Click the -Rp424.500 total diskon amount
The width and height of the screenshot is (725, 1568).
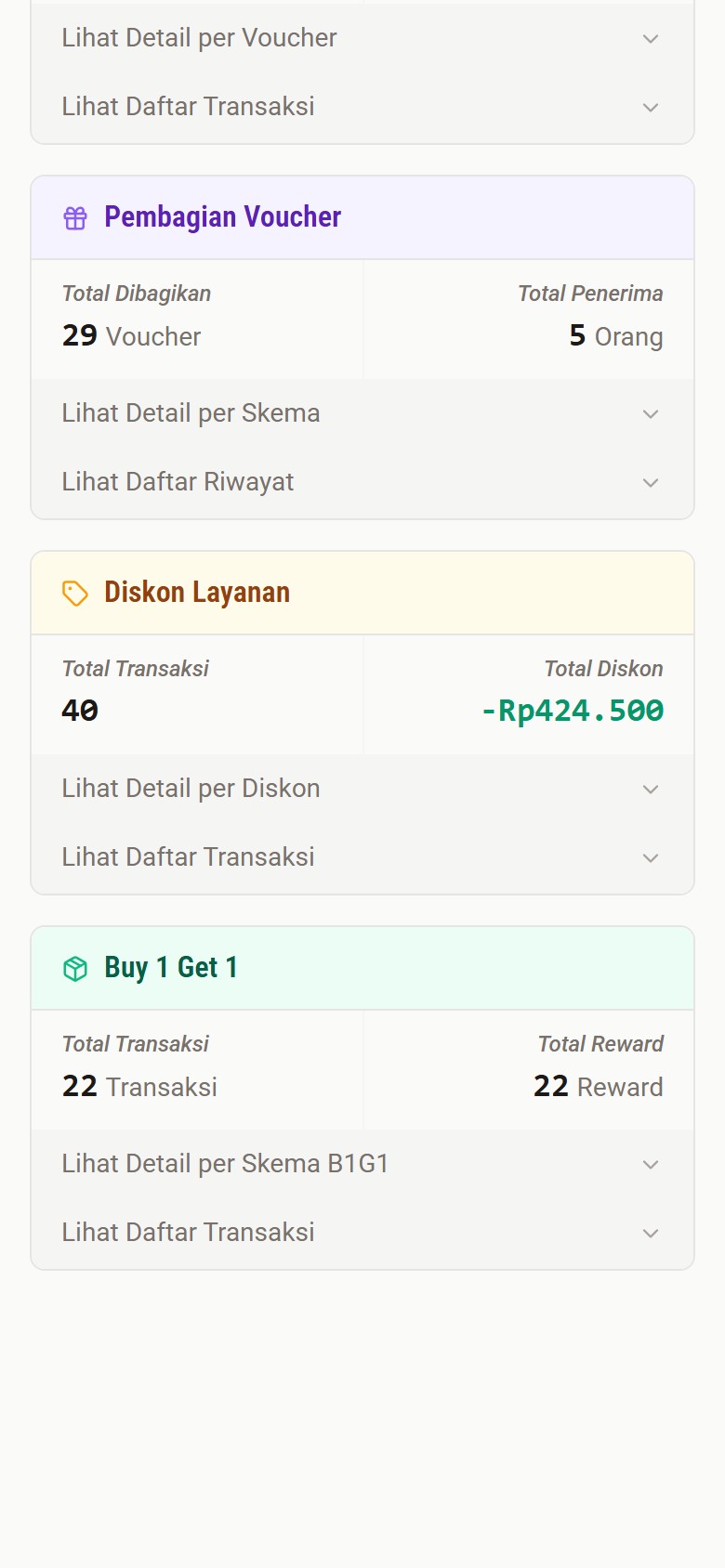click(x=572, y=712)
